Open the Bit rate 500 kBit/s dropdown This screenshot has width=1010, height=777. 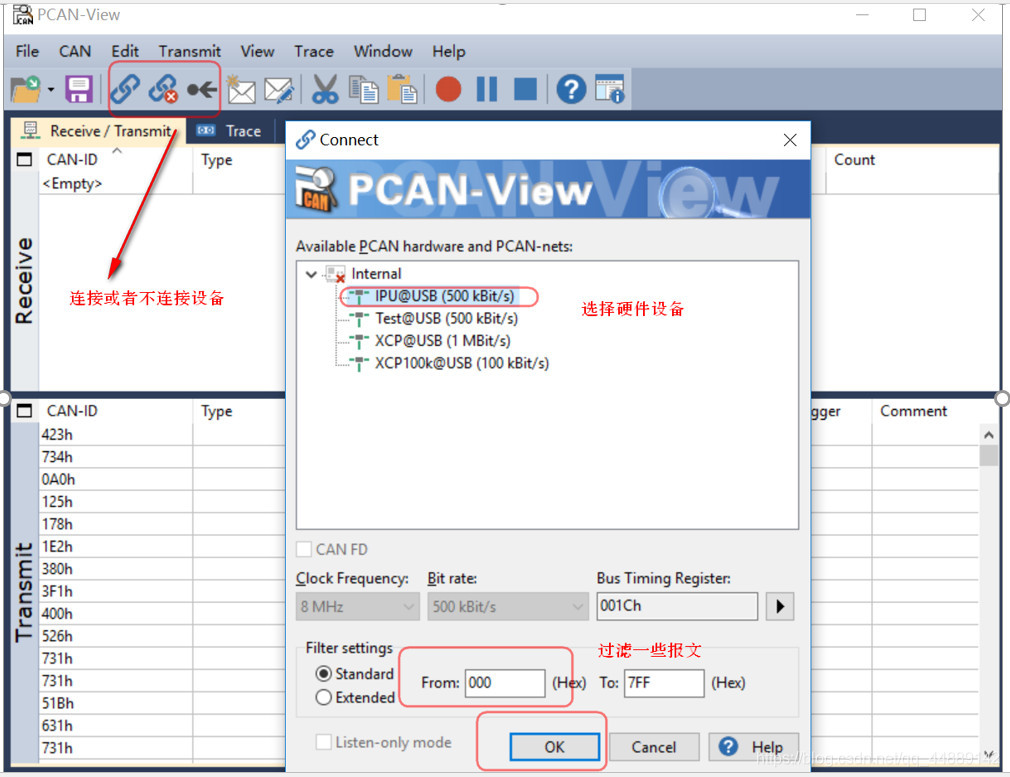(x=508, y=607)
